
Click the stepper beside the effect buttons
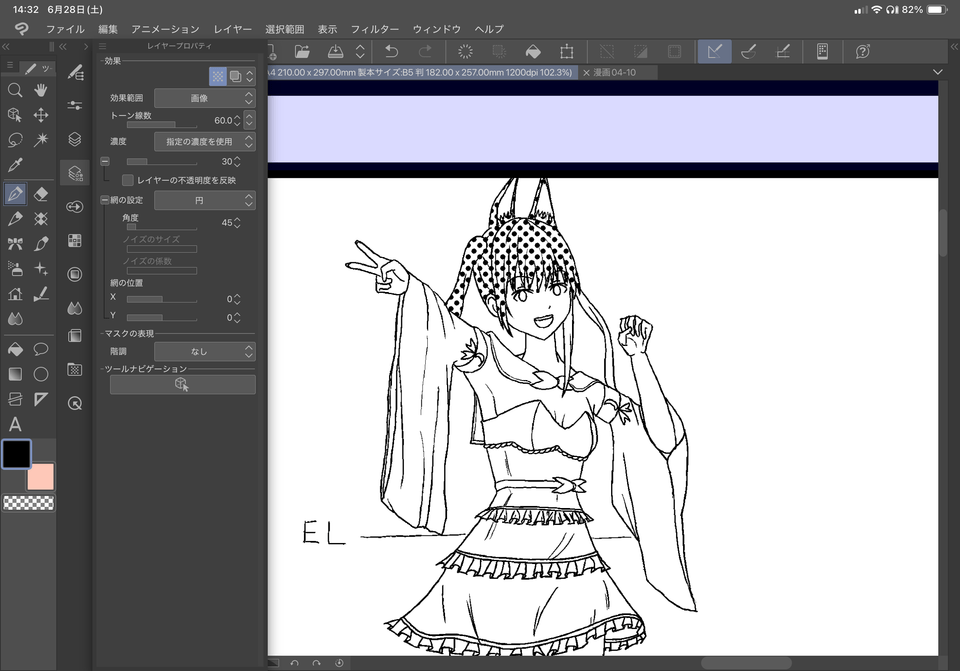click(250, 77)
